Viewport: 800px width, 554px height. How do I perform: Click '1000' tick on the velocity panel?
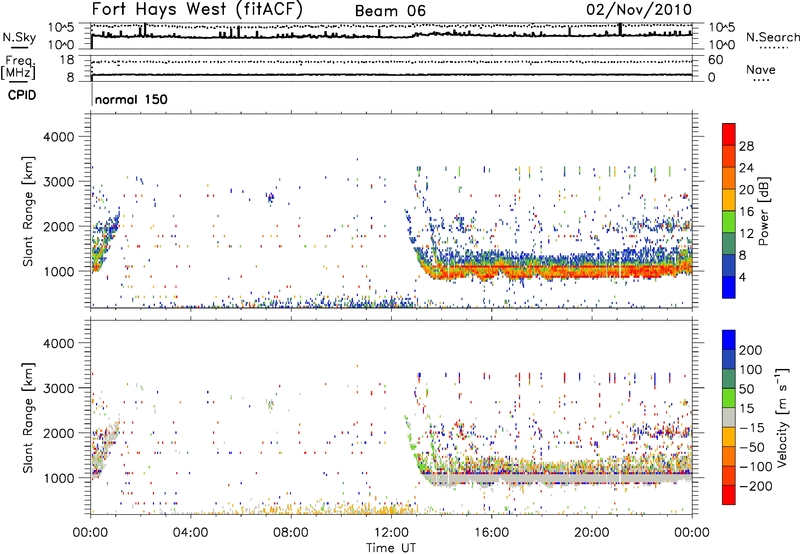[58, 478]
